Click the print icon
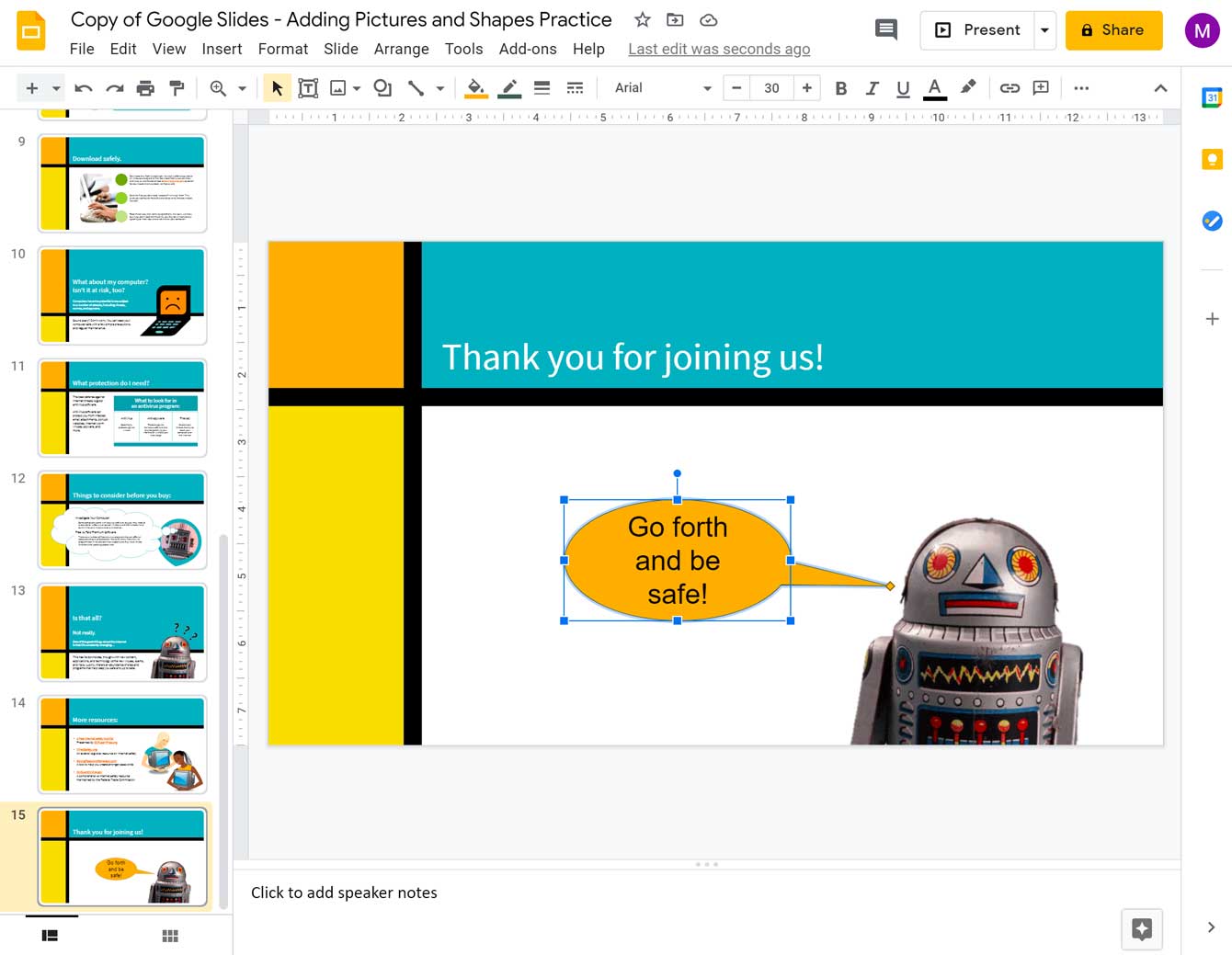 [145, 88]
